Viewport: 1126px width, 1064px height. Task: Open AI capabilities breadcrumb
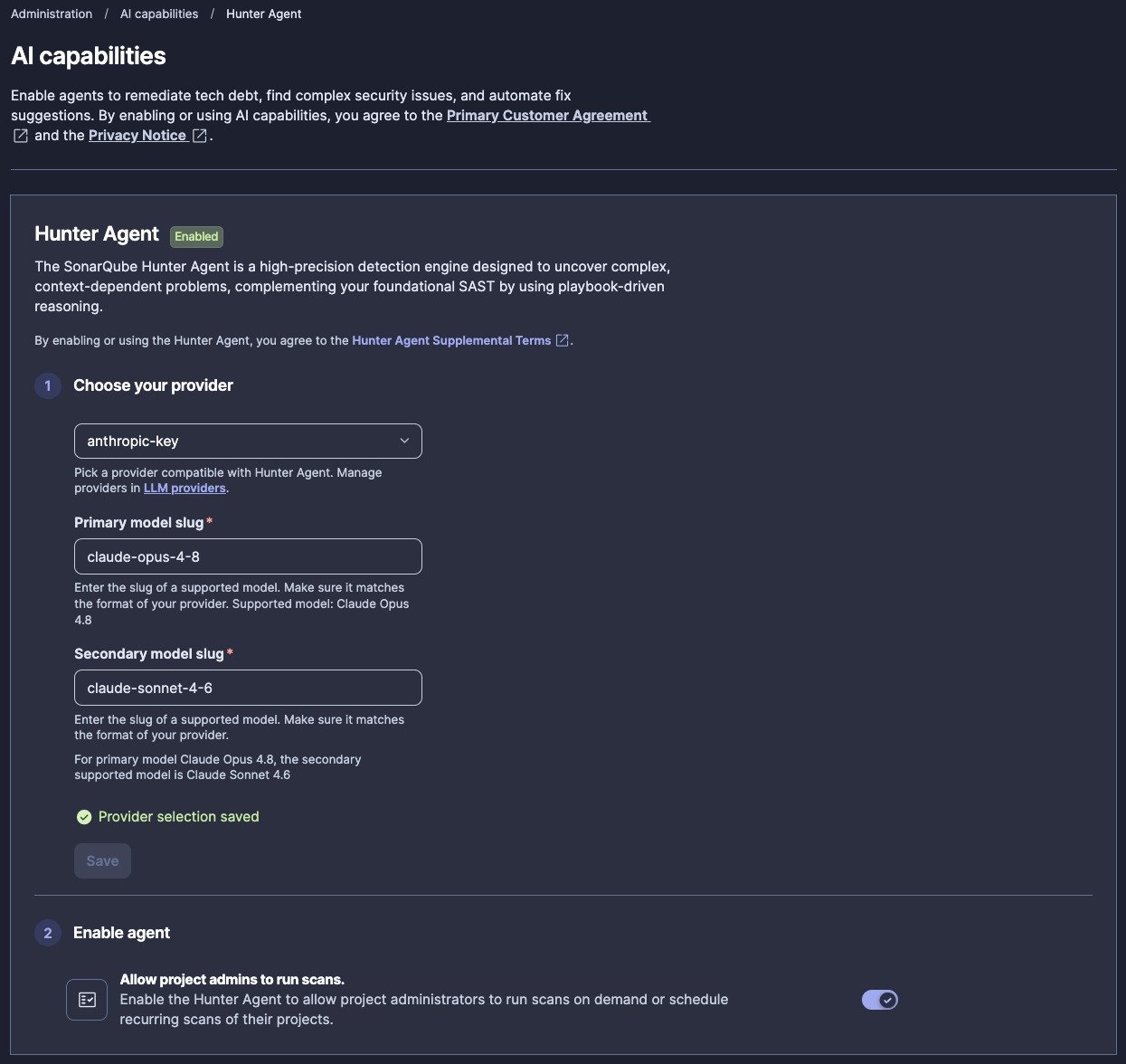pos(159,14)
